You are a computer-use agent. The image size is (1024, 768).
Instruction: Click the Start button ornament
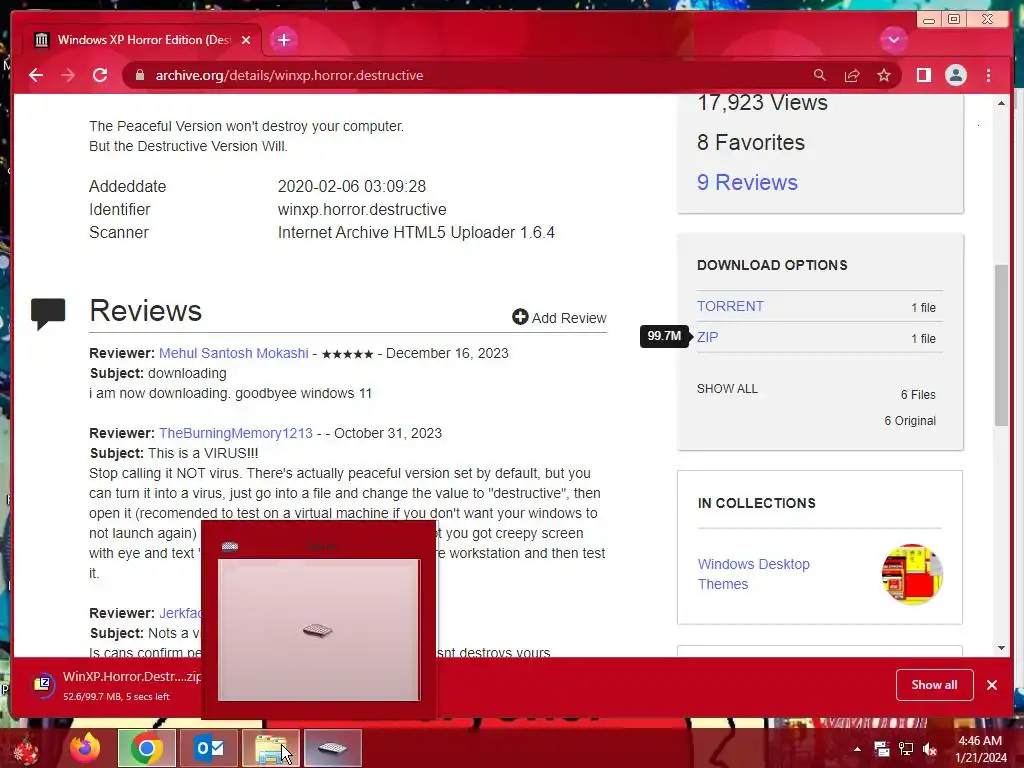coord(26,750)
